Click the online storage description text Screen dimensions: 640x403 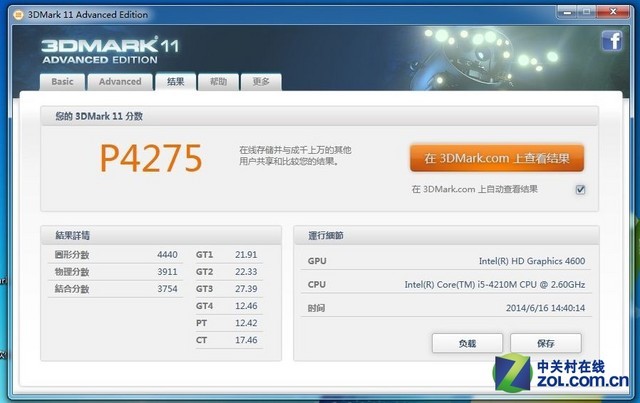(x=295, y=156)
